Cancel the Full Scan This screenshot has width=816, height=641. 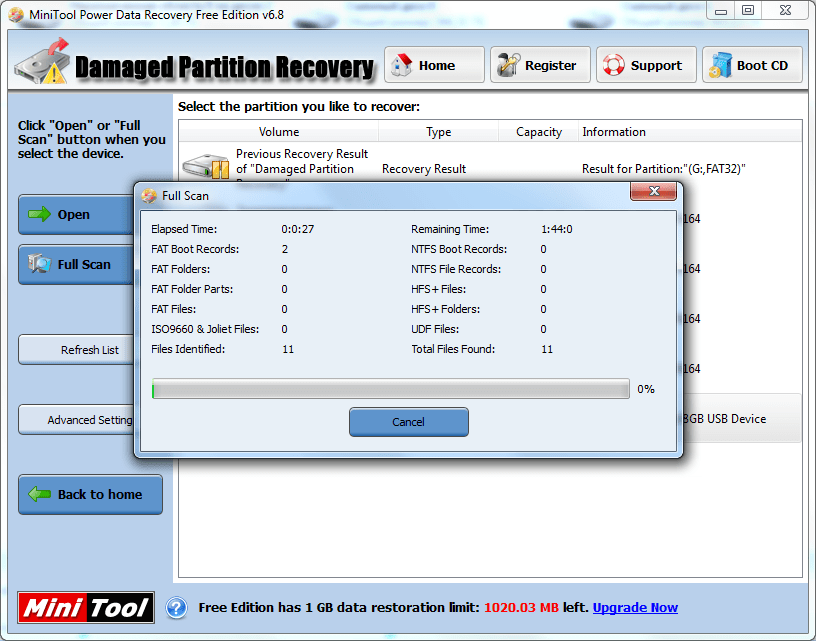[x=409, y=422]
